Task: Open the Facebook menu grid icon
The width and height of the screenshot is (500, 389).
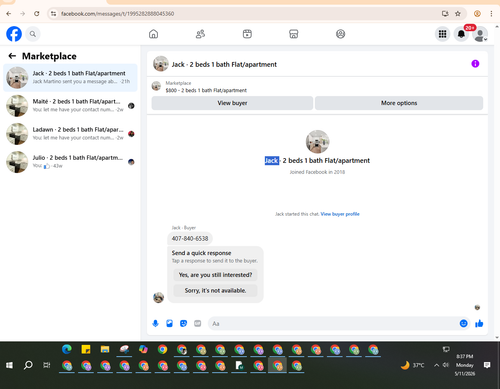Action: point(442,34)
